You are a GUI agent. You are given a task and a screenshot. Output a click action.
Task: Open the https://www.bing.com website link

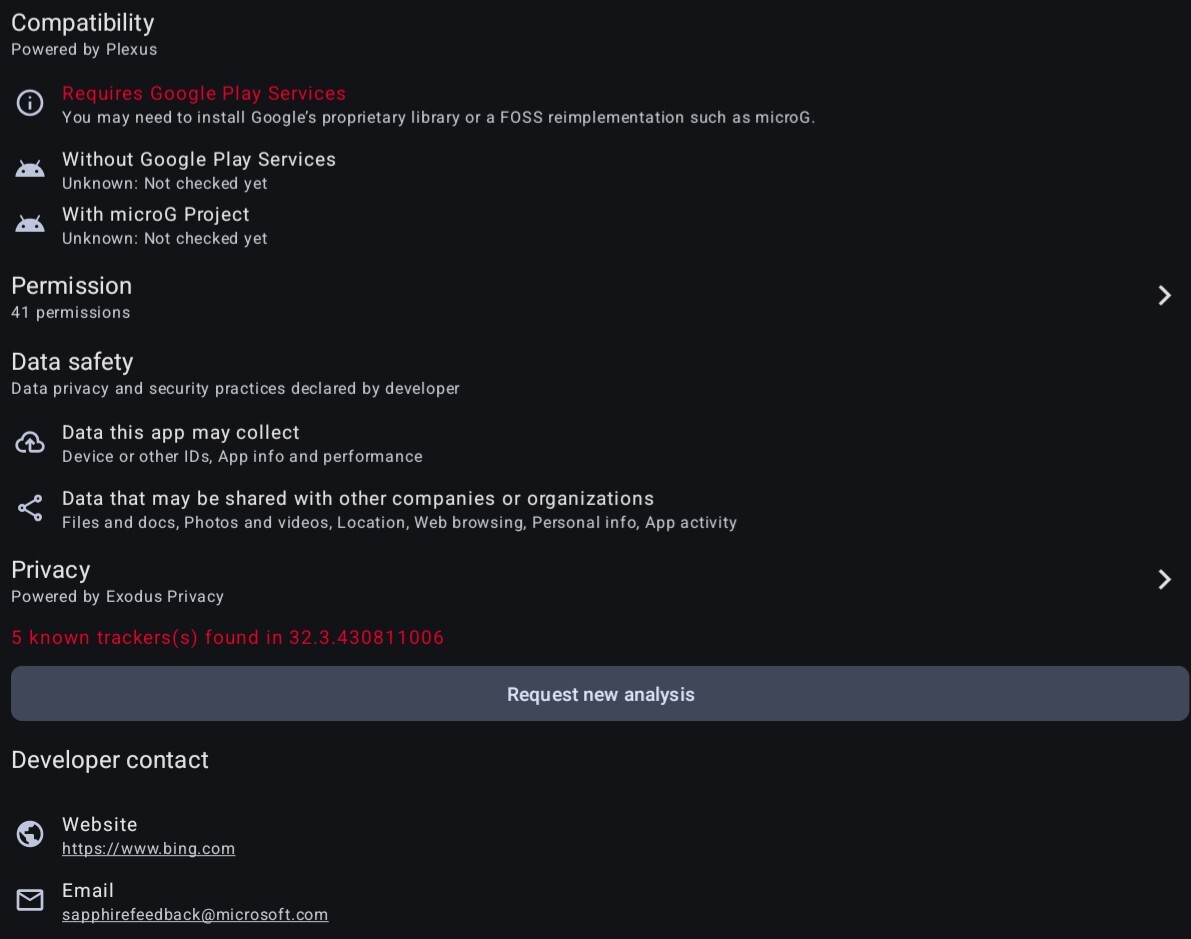(148, 849)
